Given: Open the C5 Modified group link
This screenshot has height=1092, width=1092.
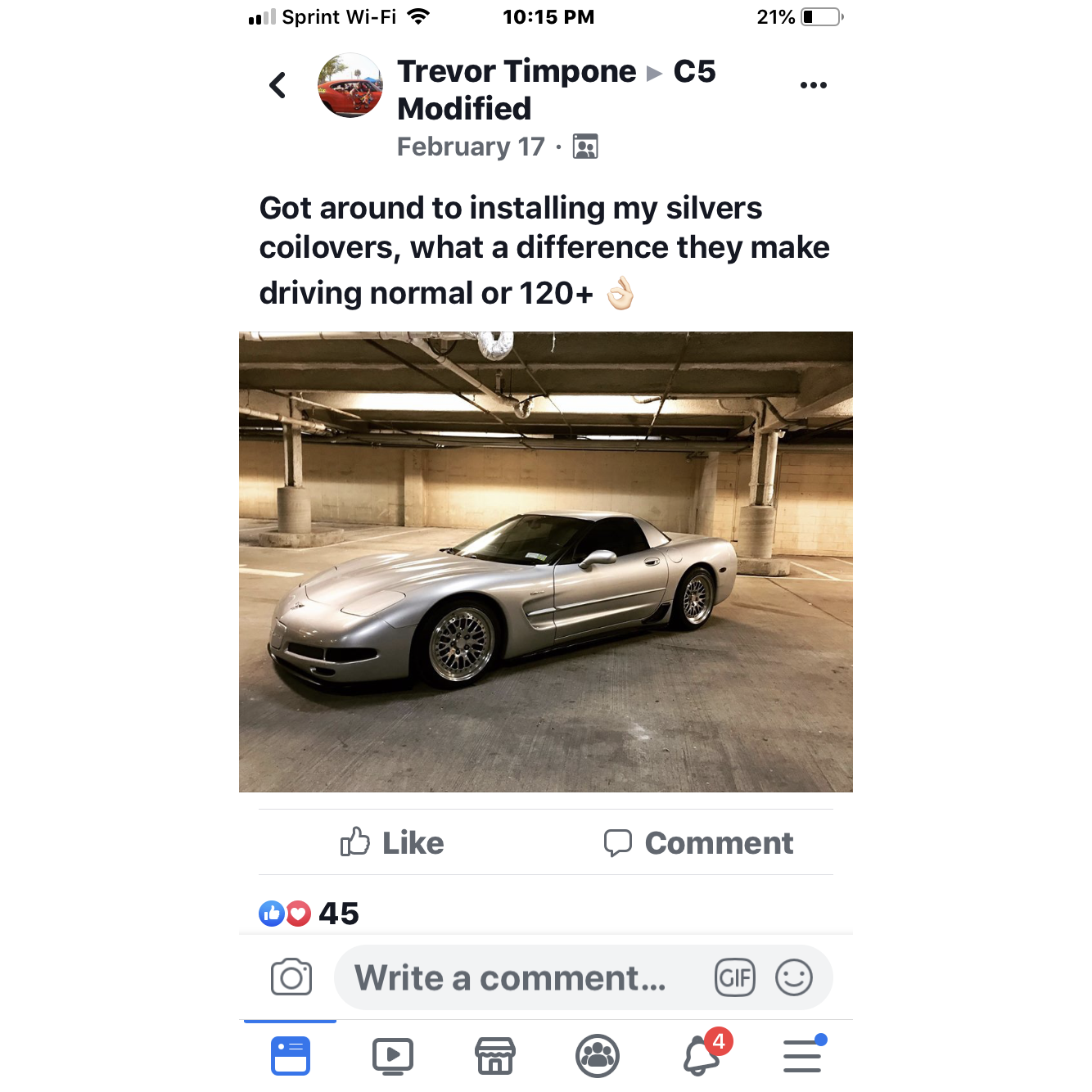Looking at the screenshot, I should (x=557, y=90).
